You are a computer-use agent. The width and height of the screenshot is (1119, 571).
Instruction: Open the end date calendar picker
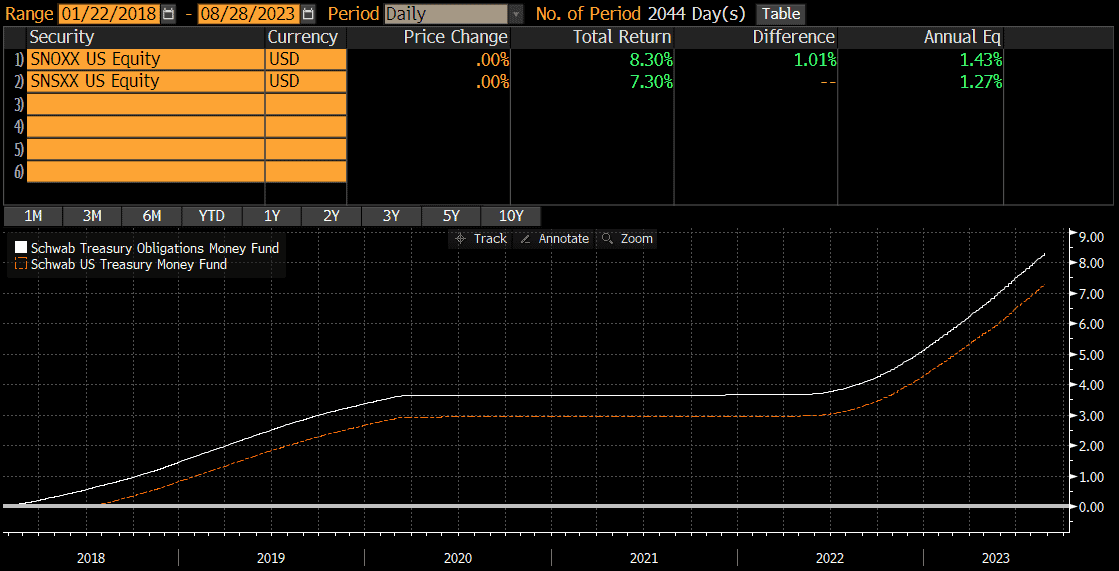tap(307, 14)
